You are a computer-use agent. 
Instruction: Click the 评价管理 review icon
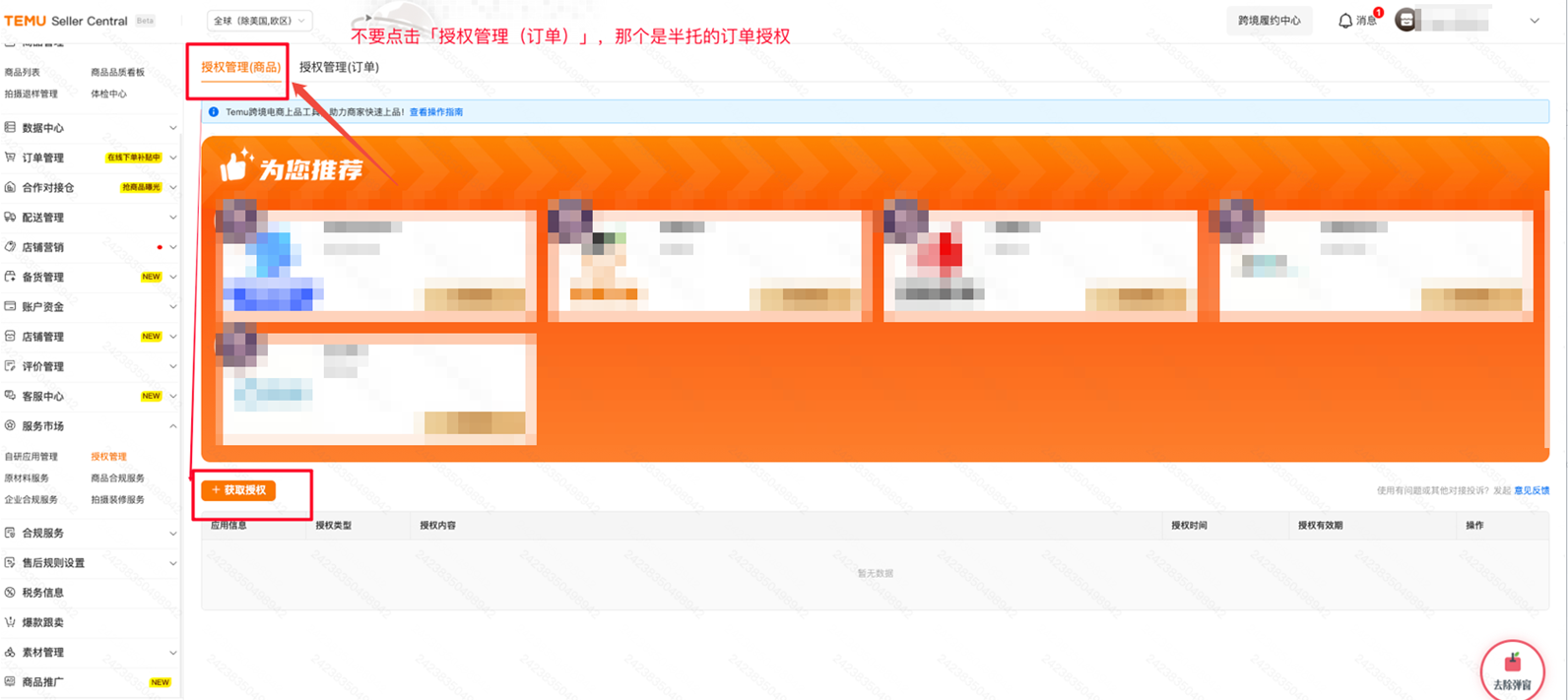click(10, 366)
